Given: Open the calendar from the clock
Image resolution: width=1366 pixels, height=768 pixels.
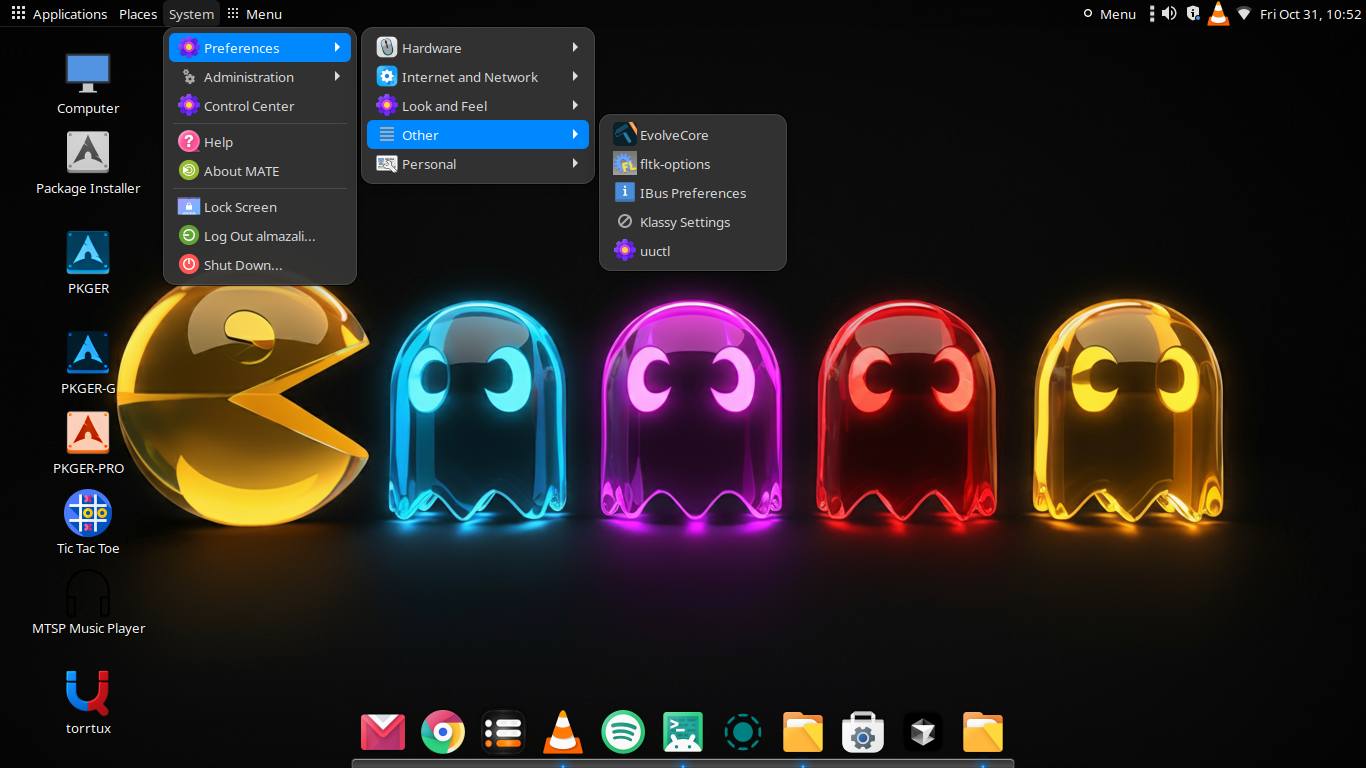Looking at the screenshot, I should [x=1310, y=14].
